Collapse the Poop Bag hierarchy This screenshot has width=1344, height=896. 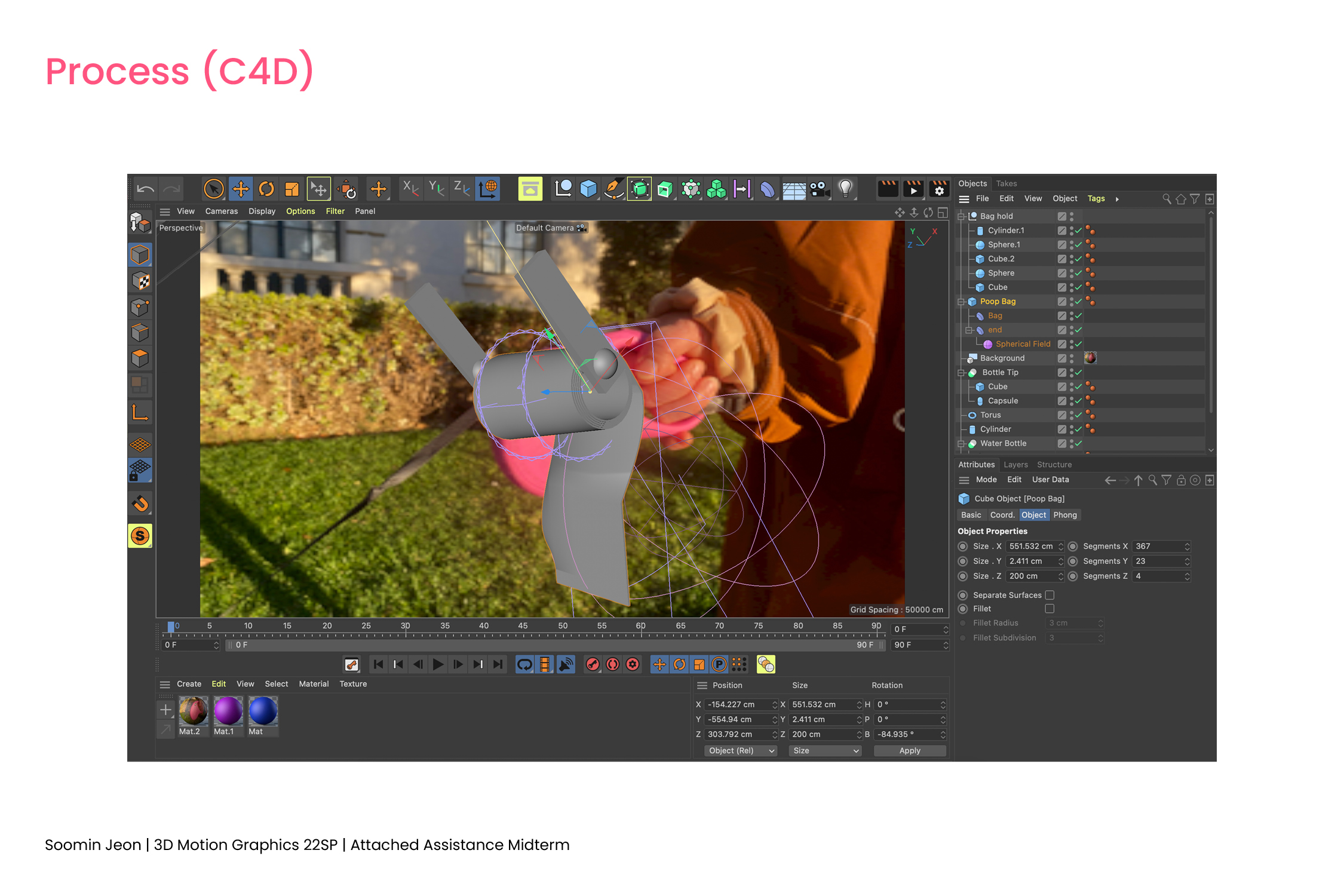961,302
